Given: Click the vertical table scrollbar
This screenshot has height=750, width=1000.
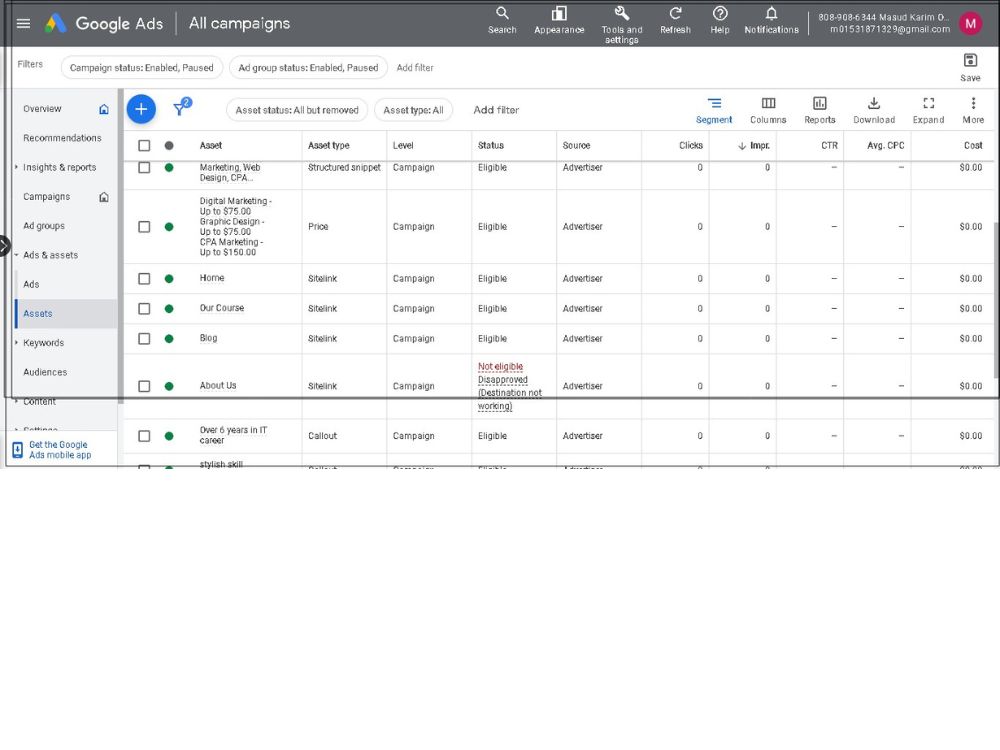Looking at the screenshot, I should coord(996,300).
